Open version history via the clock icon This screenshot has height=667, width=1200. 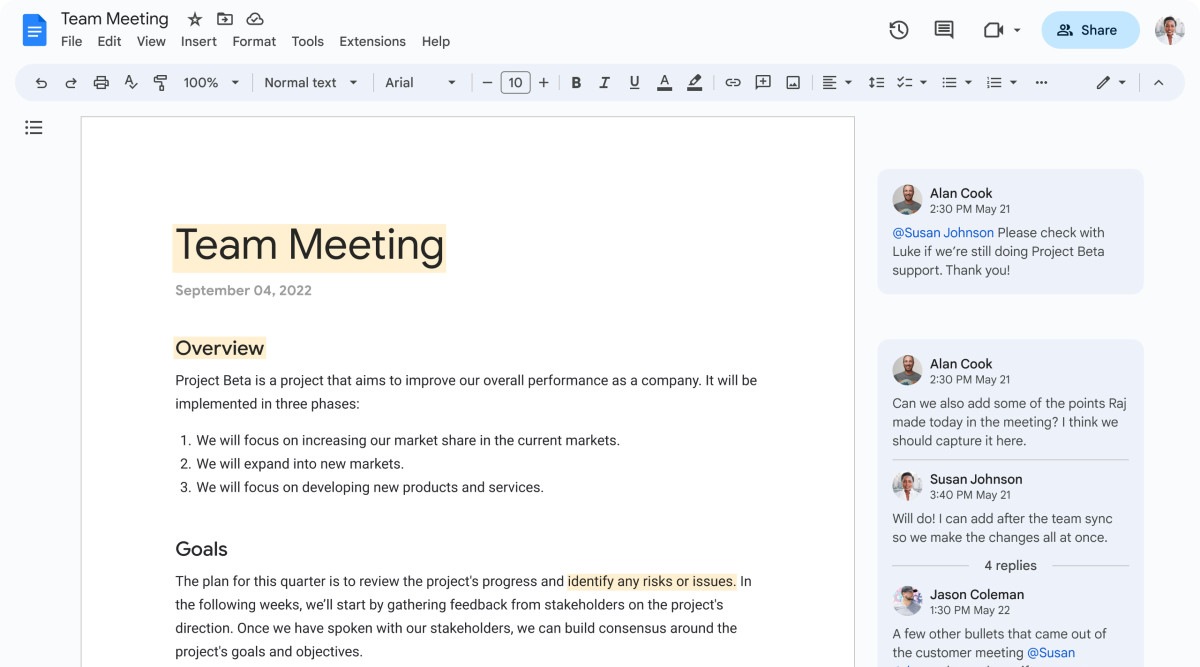(898, 30)
